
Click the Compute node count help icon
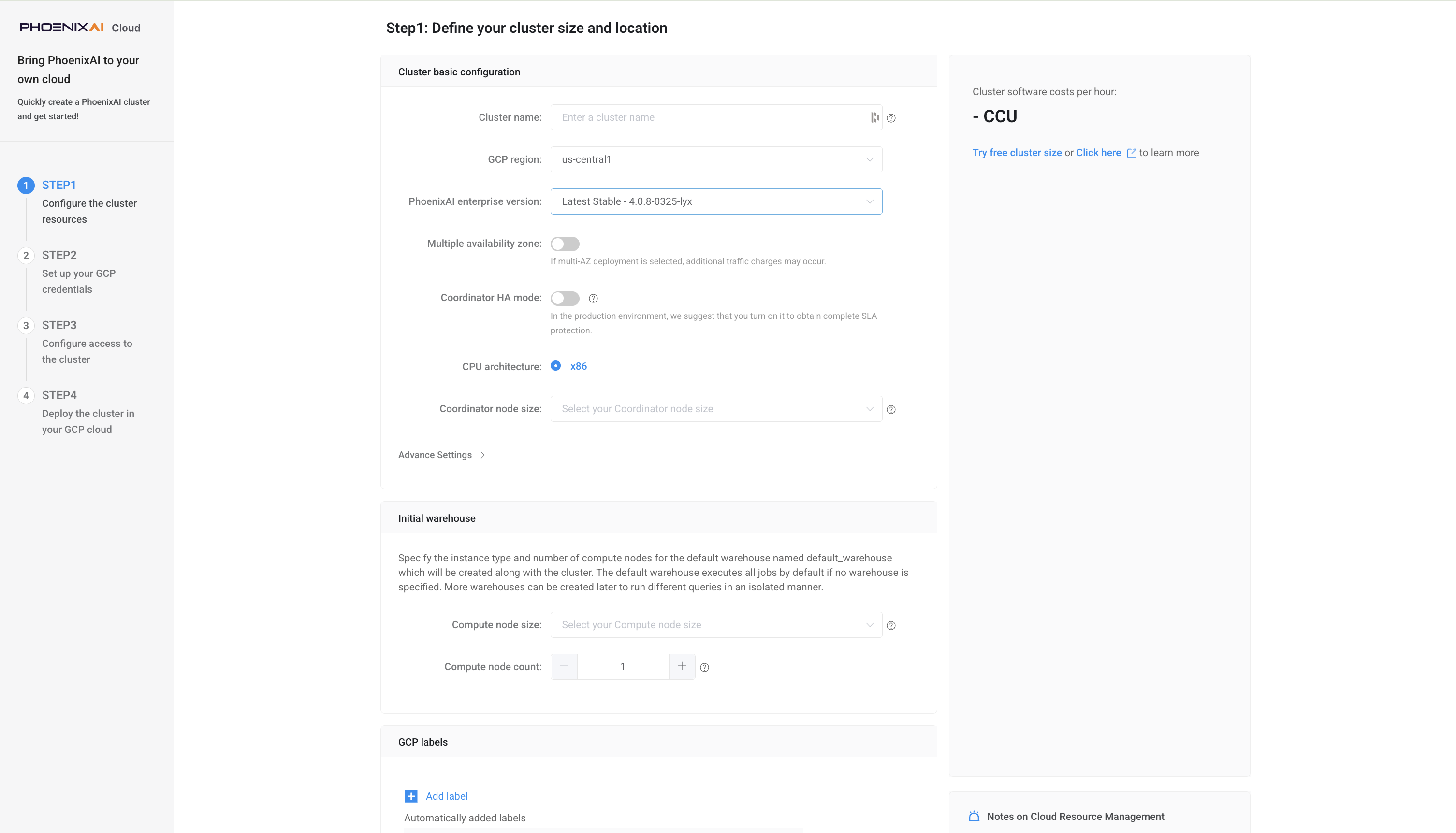(x=704, y=667)
